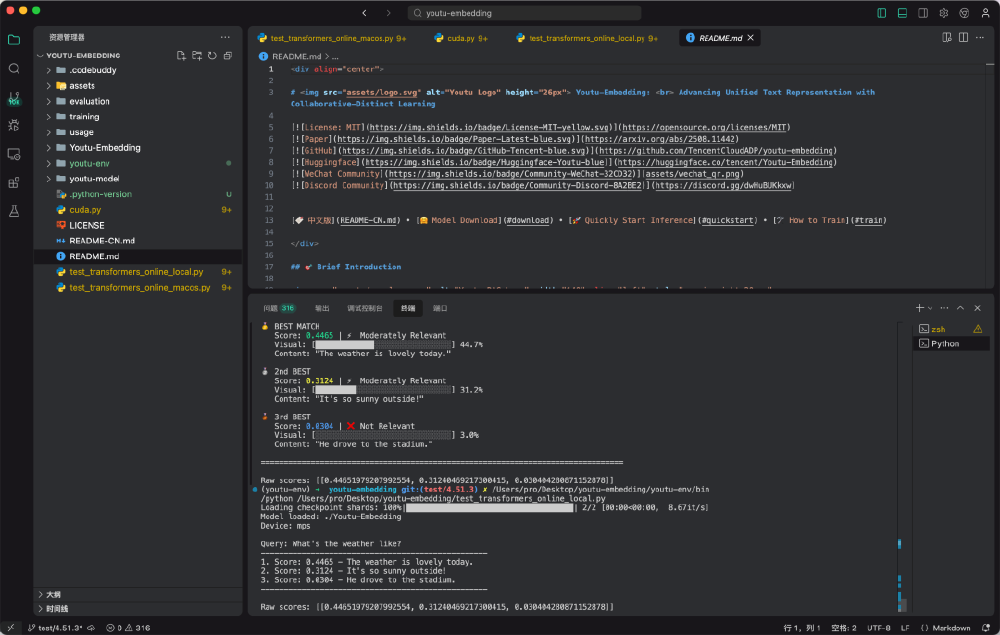1000x635 pixels.
Task: Open the Run and Debug view
Action: pyautogui.click(x=14, y=126)
